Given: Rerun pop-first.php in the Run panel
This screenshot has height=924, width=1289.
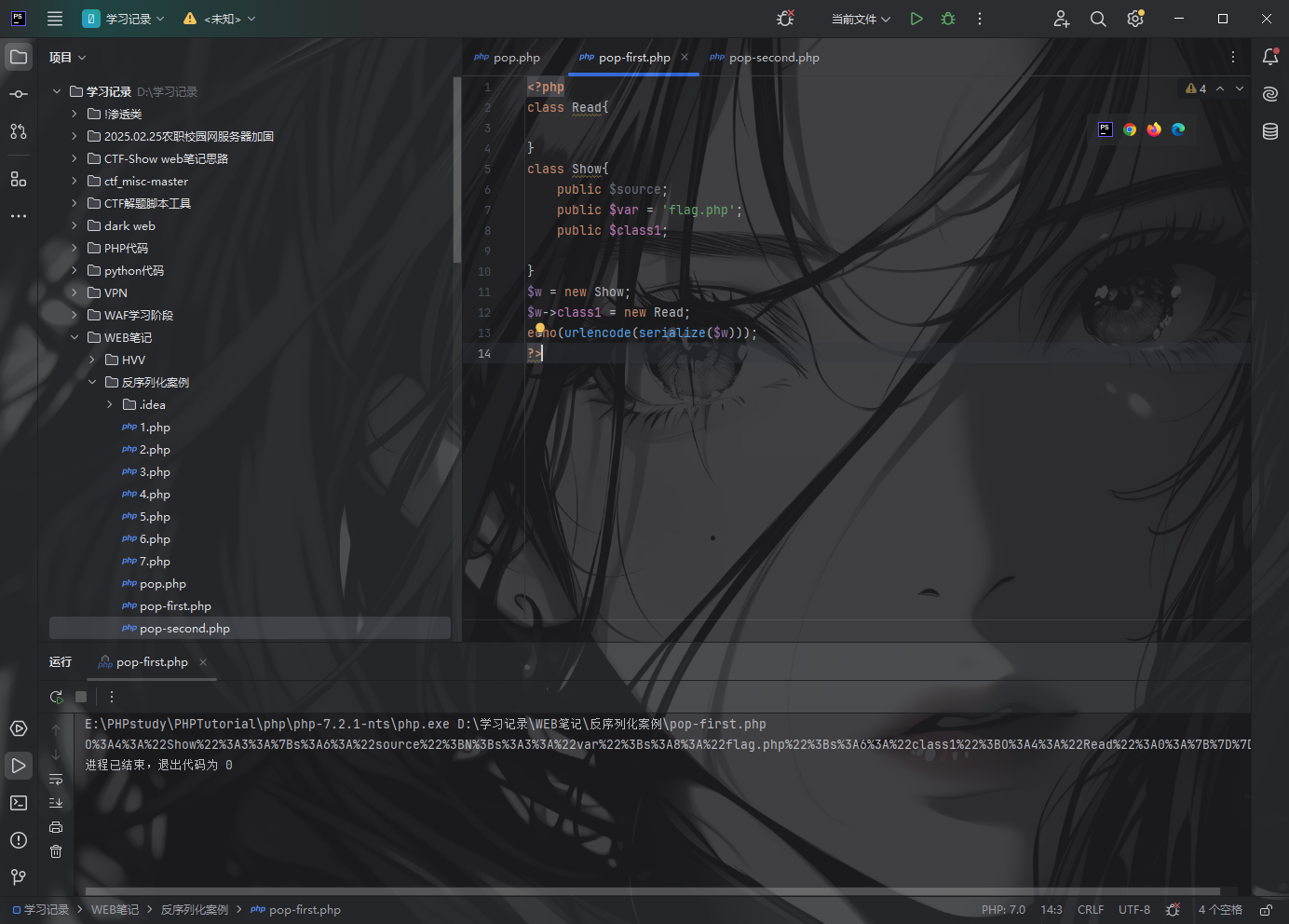Looking at the screenshot, I should point(57,697).
